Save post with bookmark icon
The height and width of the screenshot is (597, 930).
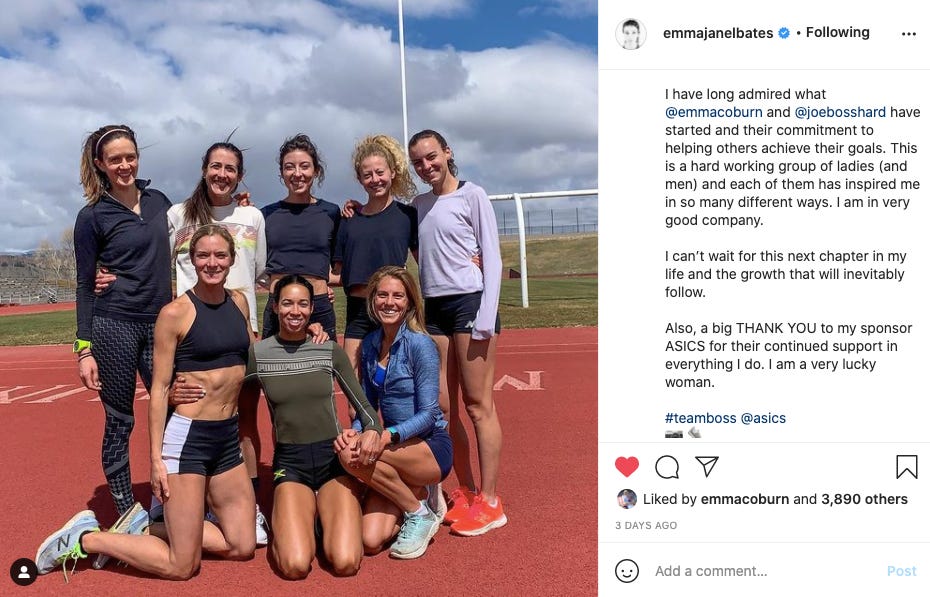pos(906,467)
